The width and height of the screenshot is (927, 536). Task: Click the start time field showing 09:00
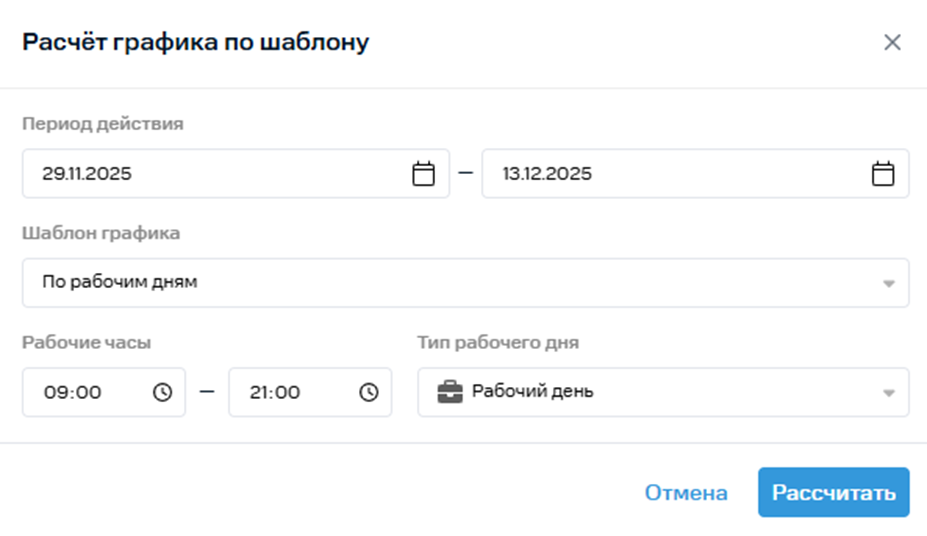click(85, 392)
